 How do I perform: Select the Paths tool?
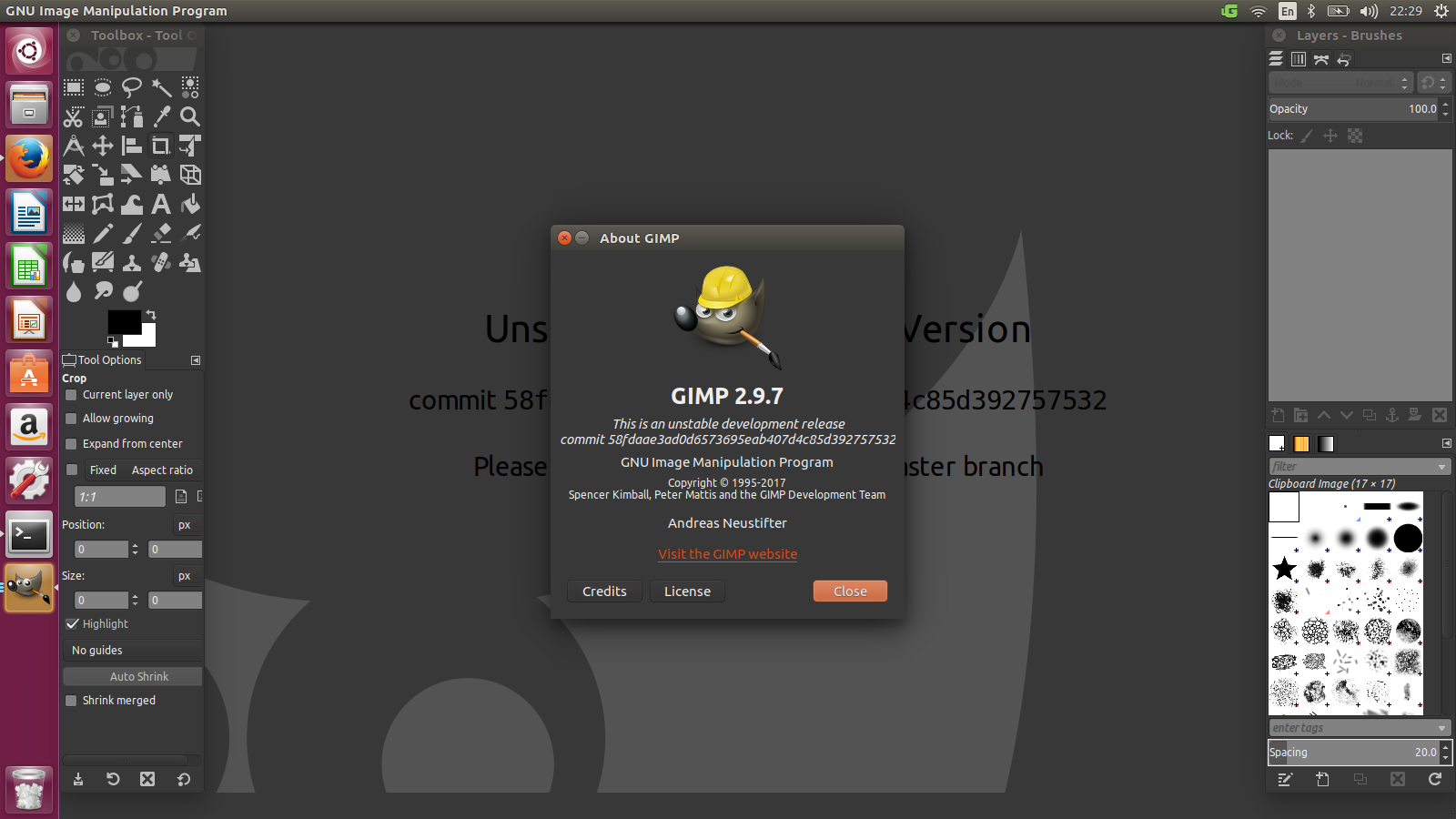coord(132,116)
